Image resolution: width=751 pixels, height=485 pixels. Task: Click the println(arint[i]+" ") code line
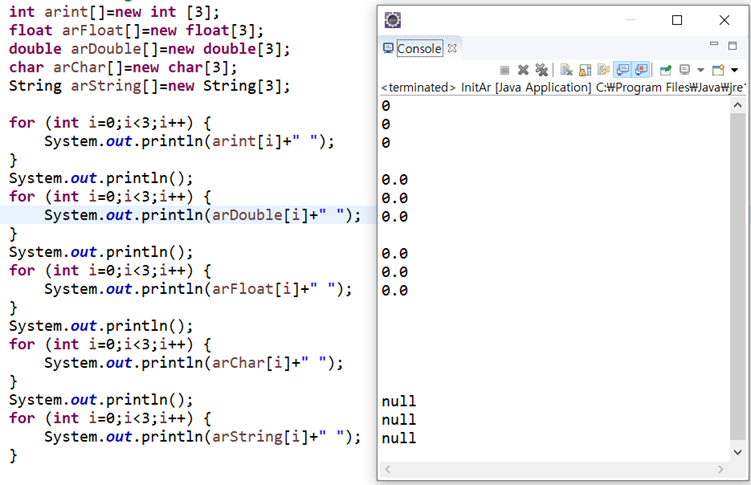click(x=189, y=141)
